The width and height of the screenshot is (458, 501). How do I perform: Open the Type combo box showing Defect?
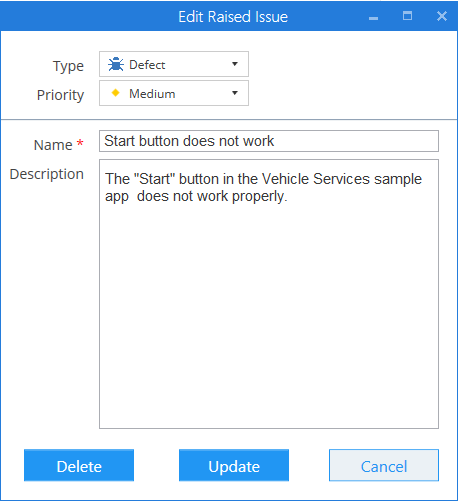[x=174, y=64]
